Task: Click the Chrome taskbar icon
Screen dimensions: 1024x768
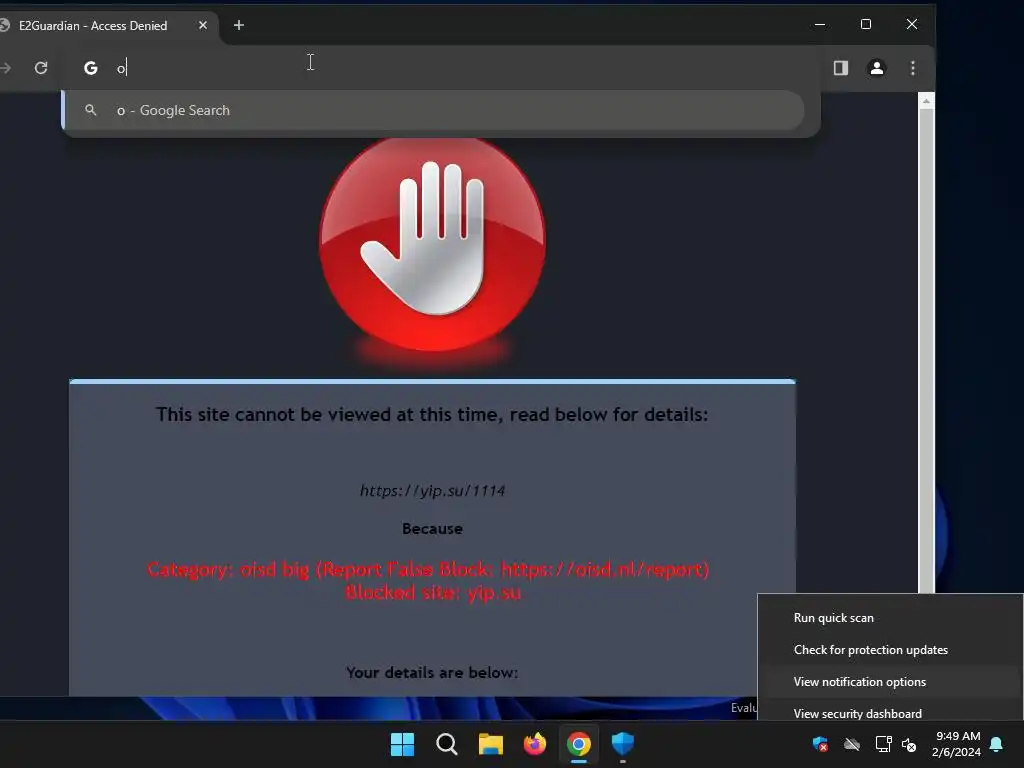Action: (579, 744)
